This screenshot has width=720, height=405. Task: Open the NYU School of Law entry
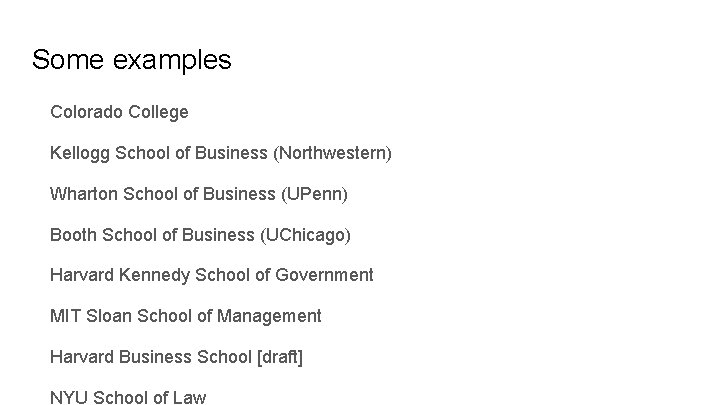point(128,396)
